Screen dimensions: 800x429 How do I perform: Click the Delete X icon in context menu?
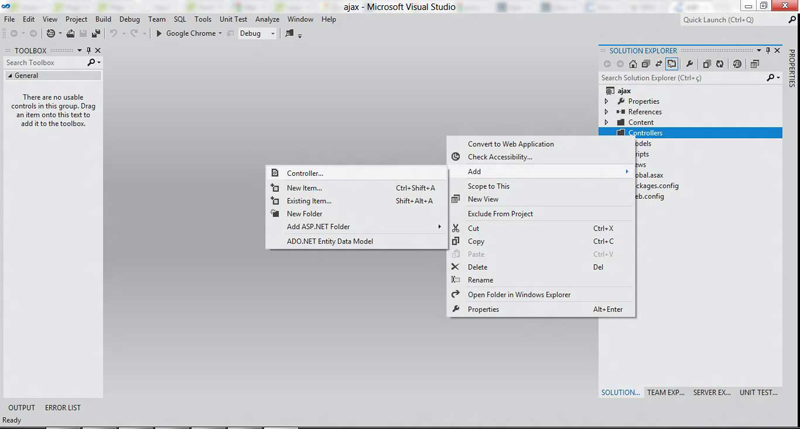(x=455, y=267)
